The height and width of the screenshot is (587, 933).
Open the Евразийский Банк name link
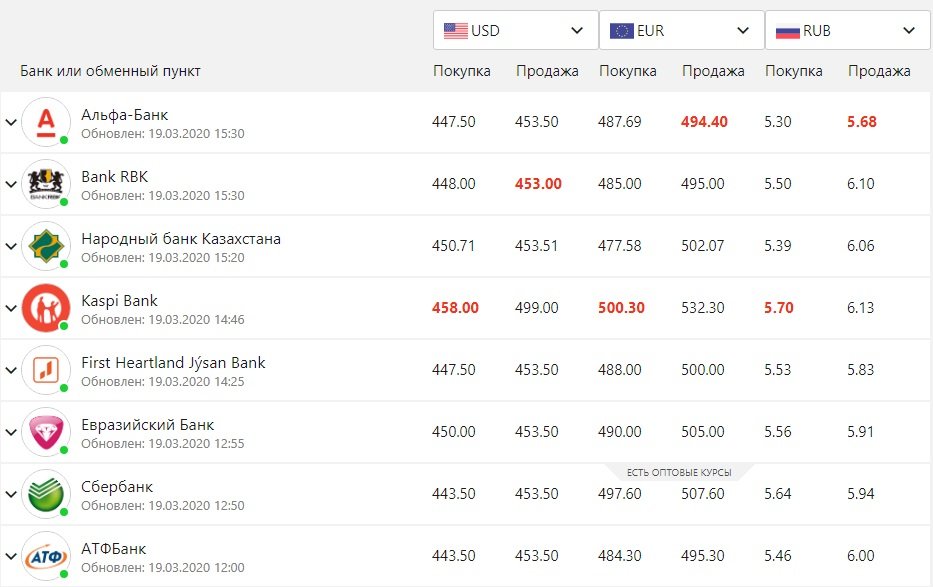tap(148, 425)
